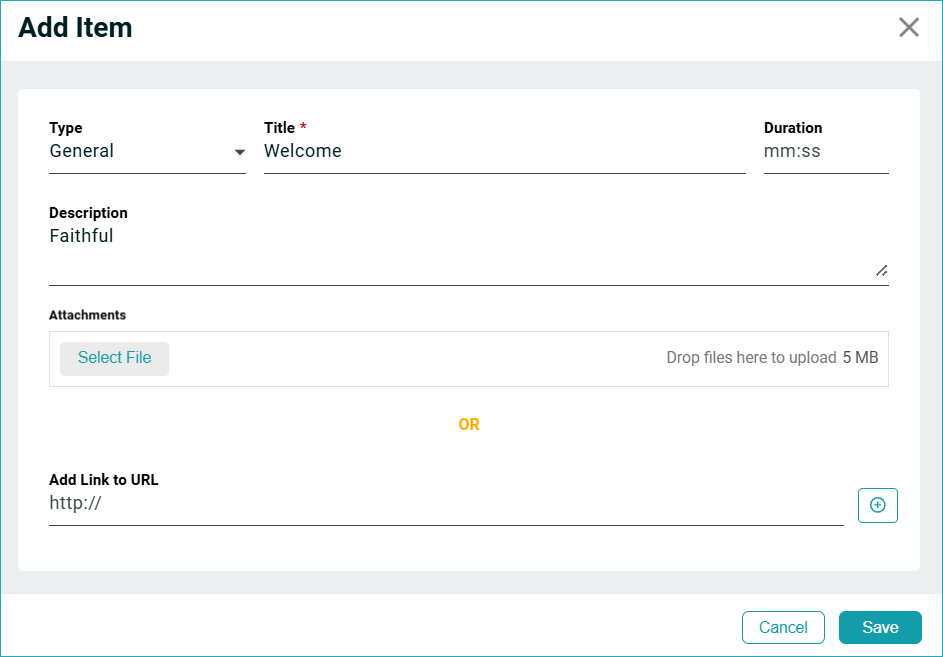Click the Description resize handle
The image size is (943, 657).
881,270
